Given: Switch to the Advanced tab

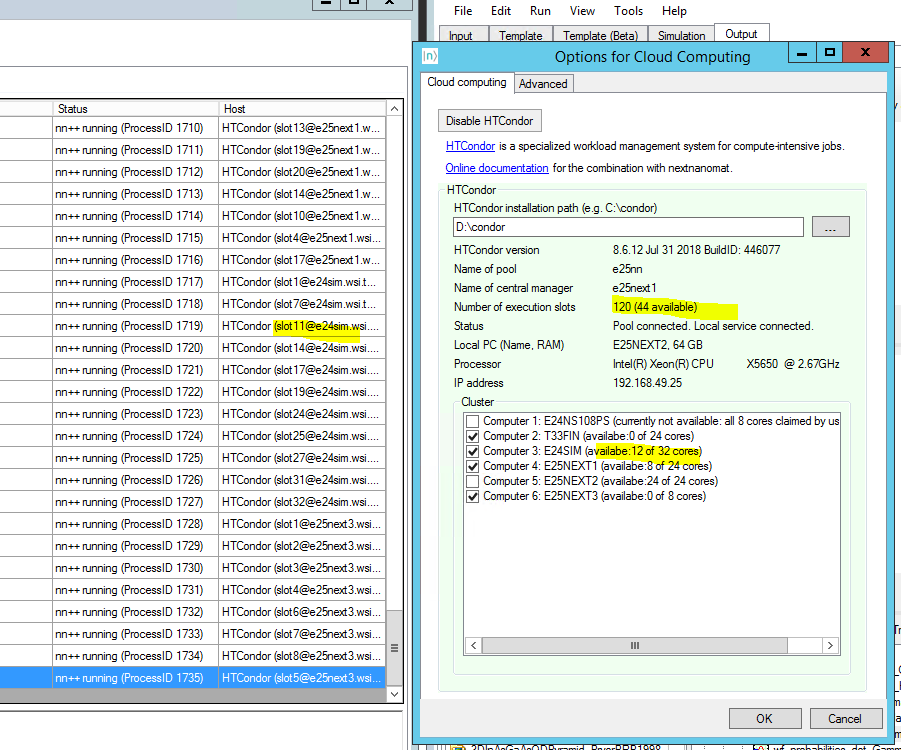Looking at the screenshot, I should tap(543, 84).
